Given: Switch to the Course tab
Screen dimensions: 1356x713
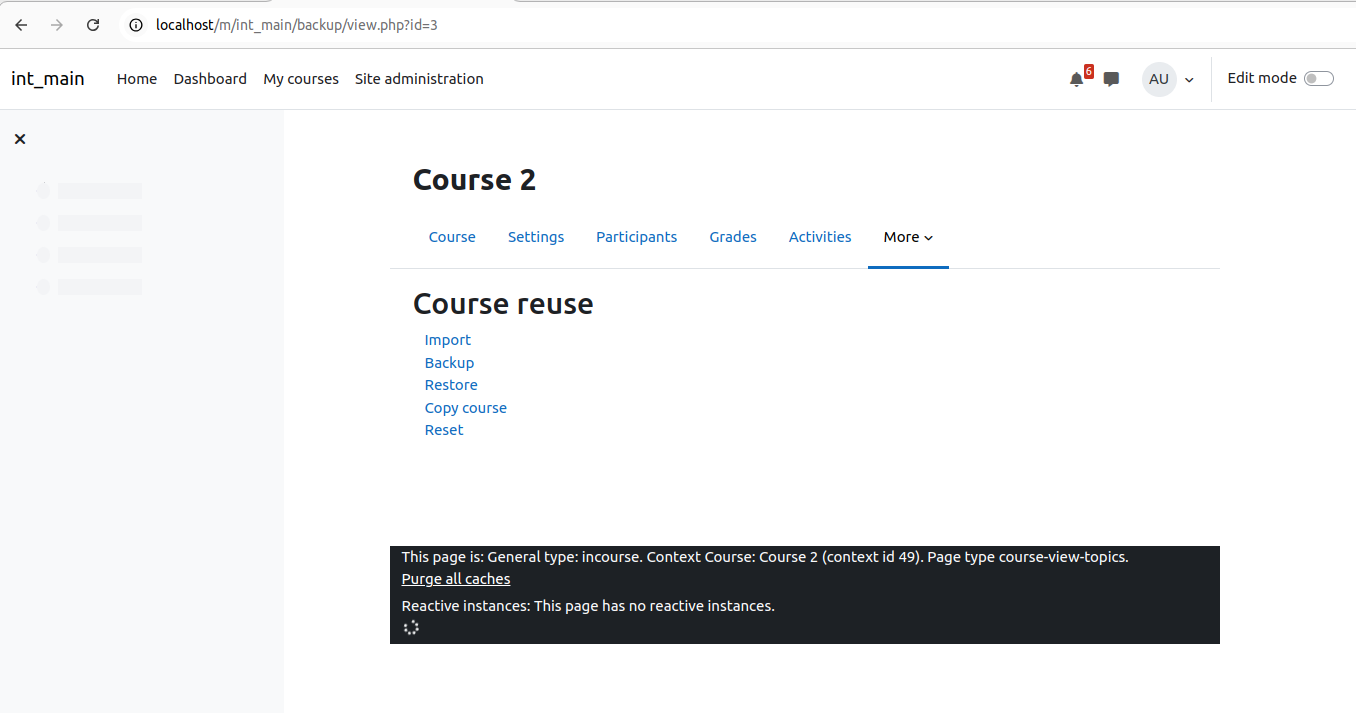Looking at the screenshot, I should coord(452,237).
